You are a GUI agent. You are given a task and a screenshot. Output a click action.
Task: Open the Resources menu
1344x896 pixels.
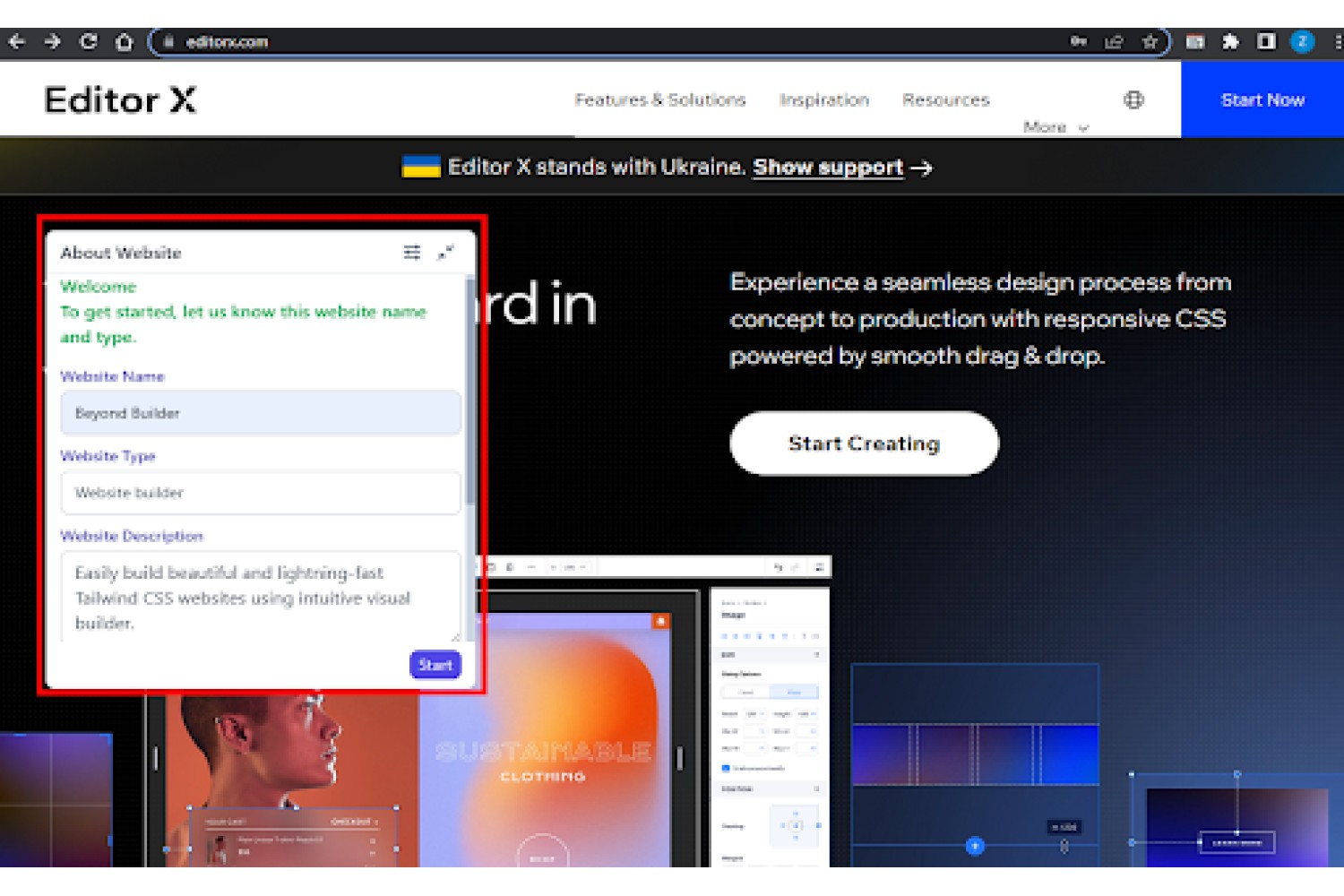945,99
